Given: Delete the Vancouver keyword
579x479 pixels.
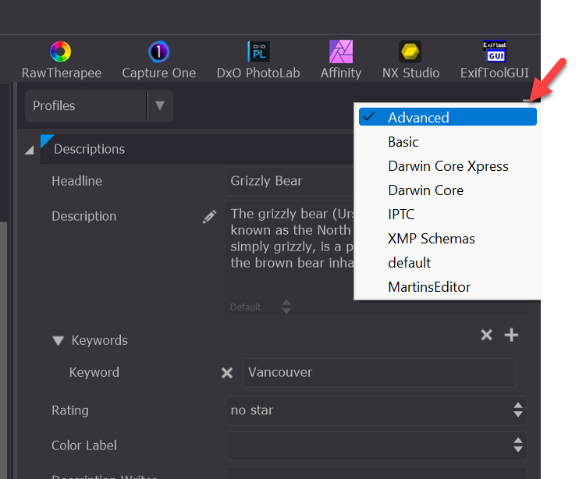Looking at the screenshot, I should point(227,373).
